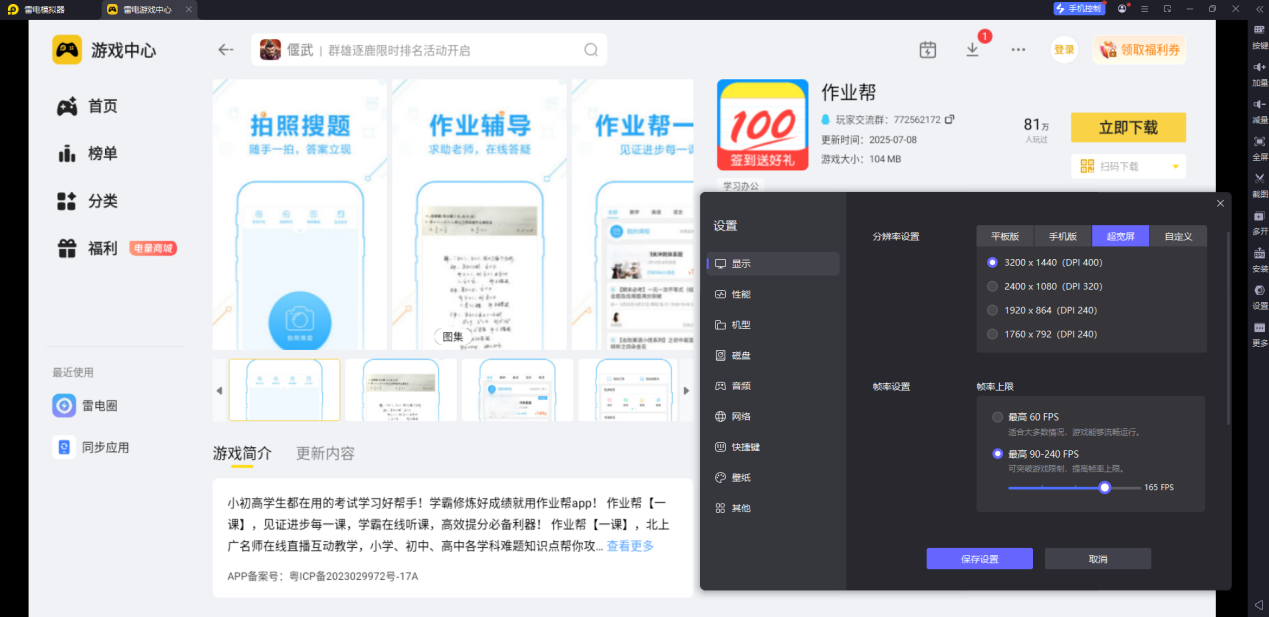This screenshot has height=617, width=1269.
Task: Click the download manager icon with badge
Action: tap(972, 50)
